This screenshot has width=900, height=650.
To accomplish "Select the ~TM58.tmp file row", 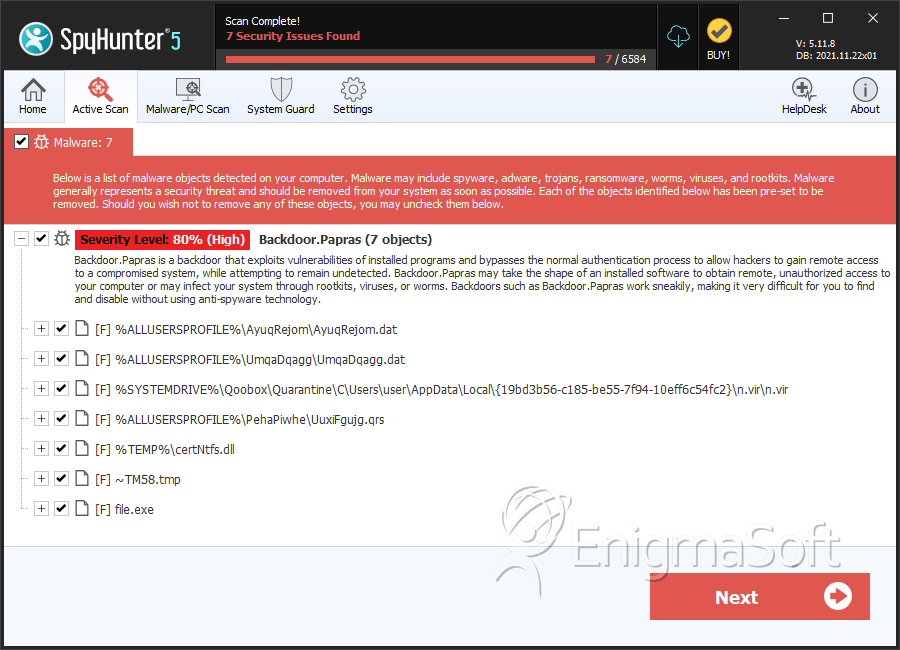I will (x=138, y=479).
